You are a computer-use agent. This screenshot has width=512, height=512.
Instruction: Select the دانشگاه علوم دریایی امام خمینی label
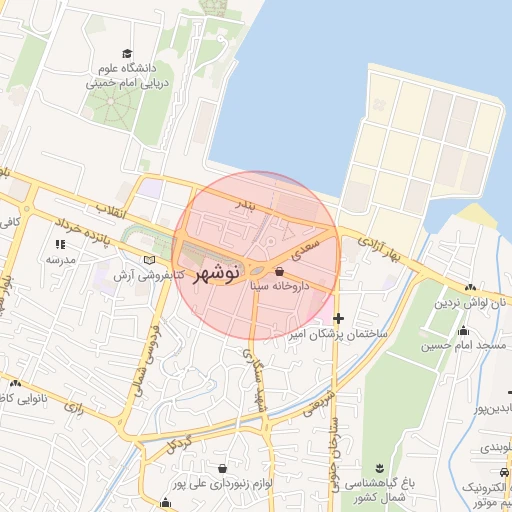127,76
